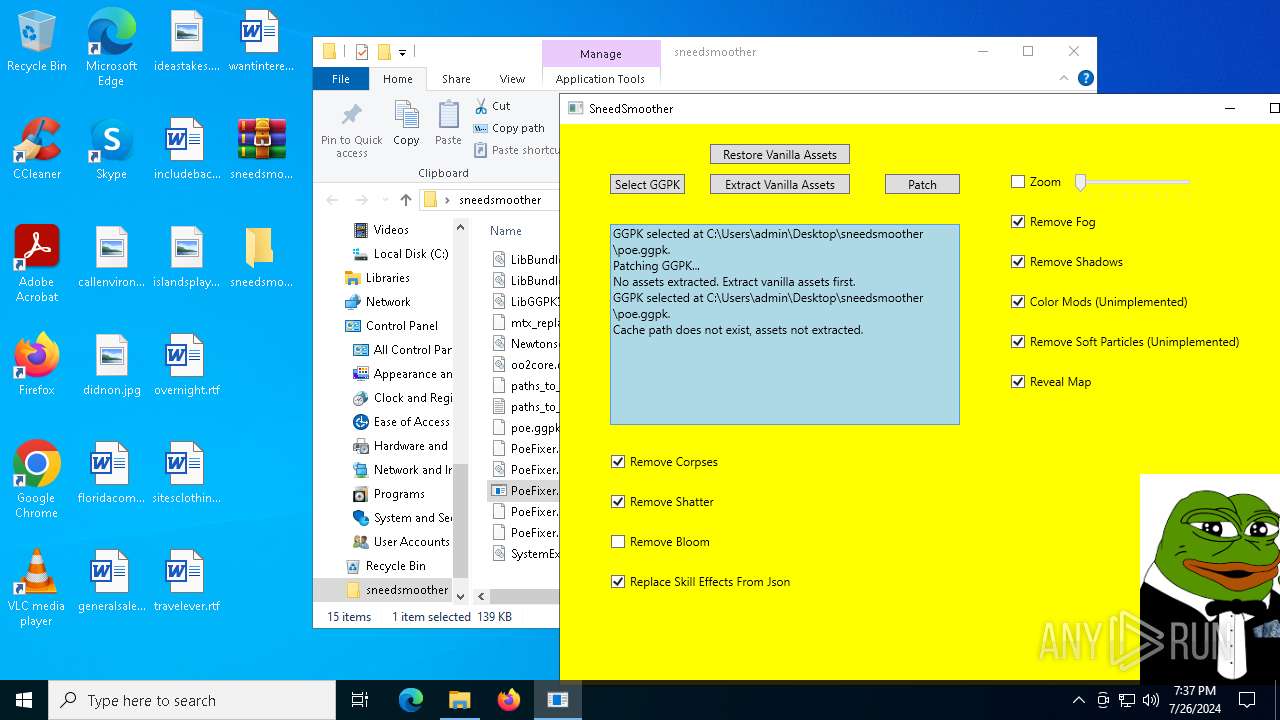Open File Explorer from the taskbar

pyautogui.click(x=459, y=700)
